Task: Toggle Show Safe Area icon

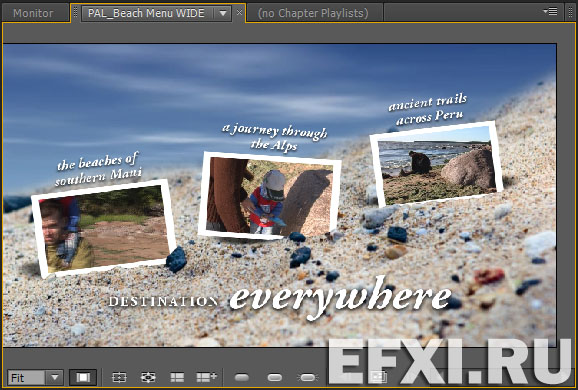Action: [119, 377]
